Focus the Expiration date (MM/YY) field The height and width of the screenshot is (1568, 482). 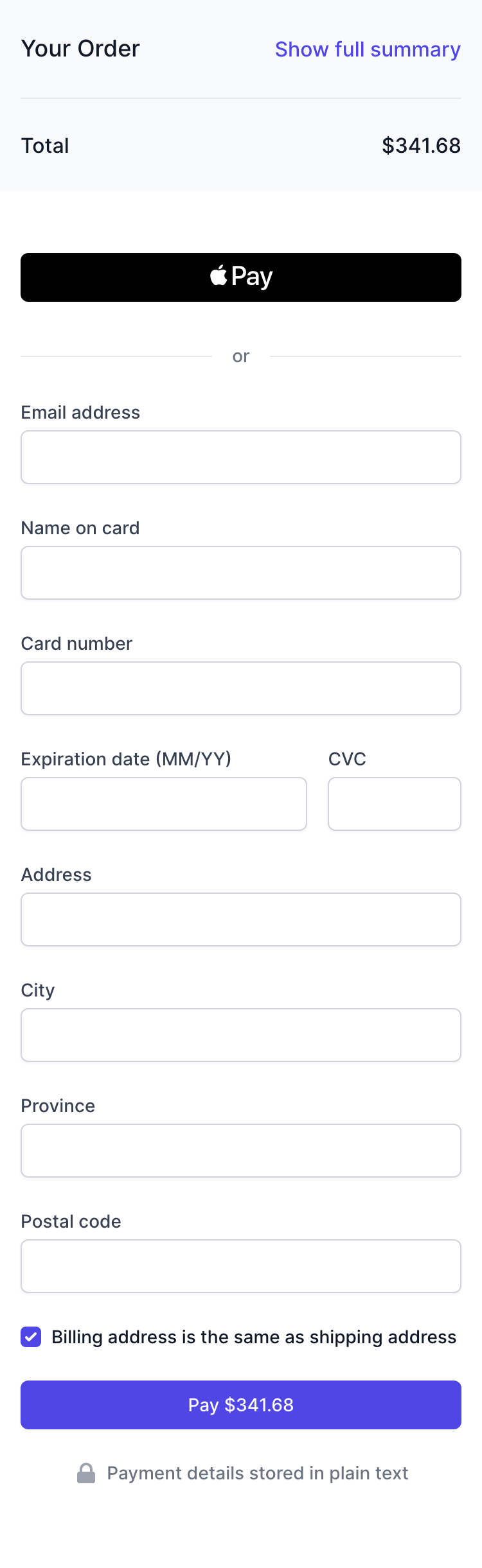tap(164, 804)
